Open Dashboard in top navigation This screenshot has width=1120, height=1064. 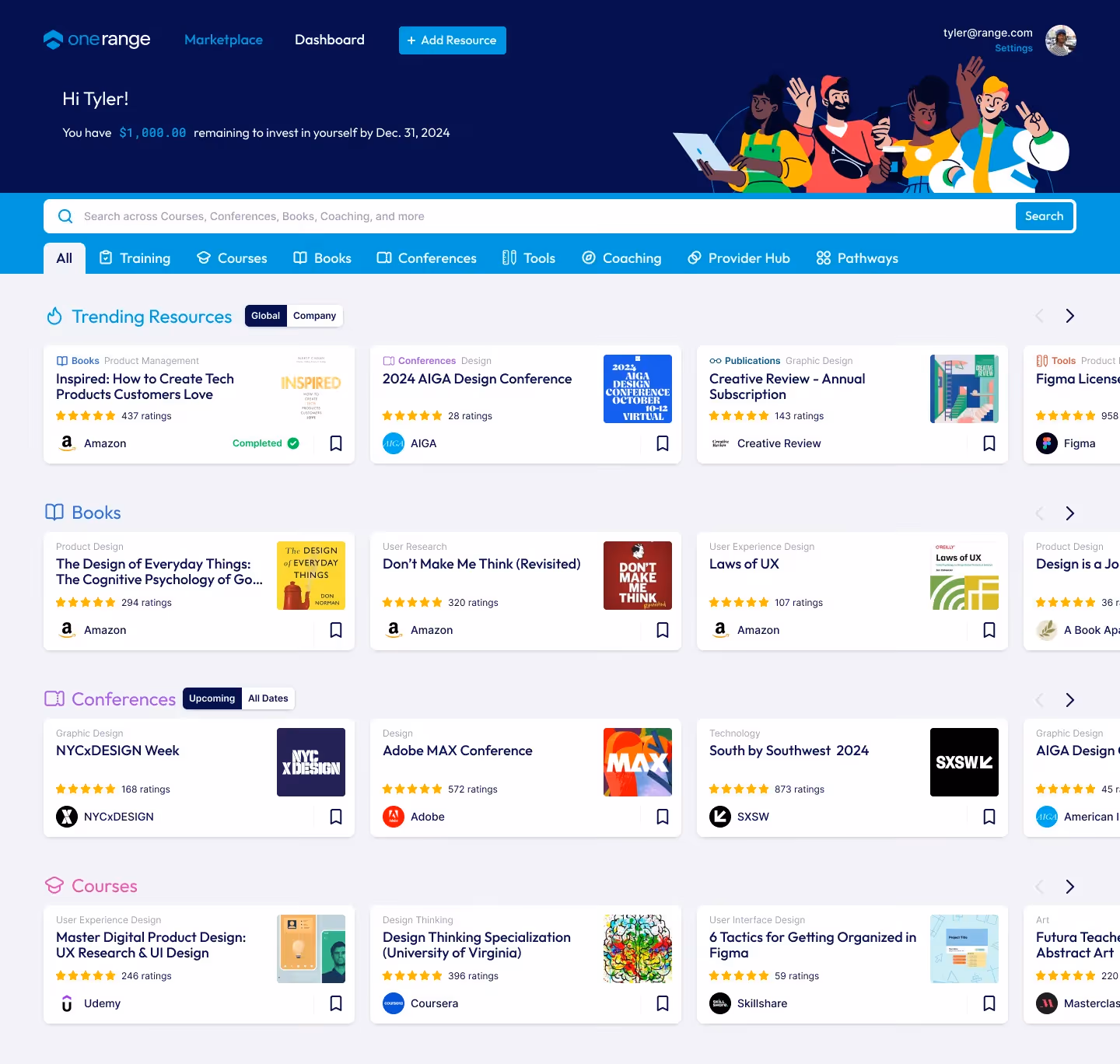[x=330, y=40]
